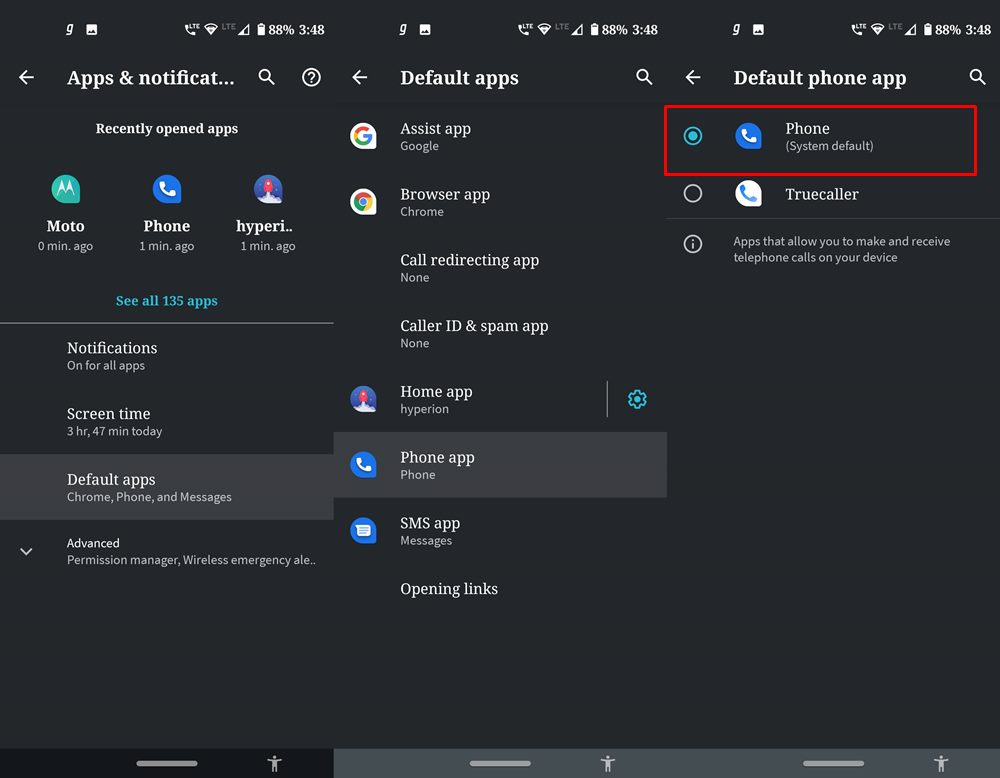Open Home app settings gear
1000x778 pixels.
(x=637, y=399)
